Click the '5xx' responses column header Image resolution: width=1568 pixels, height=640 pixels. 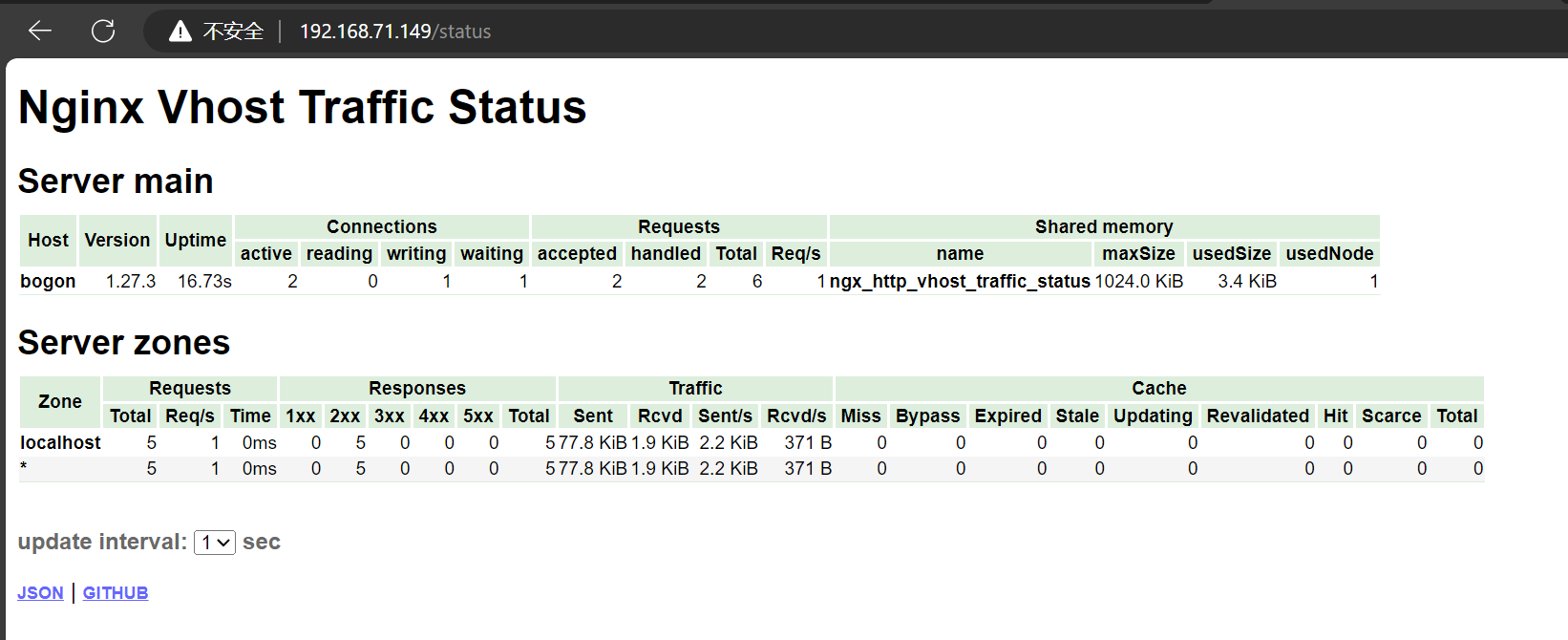[x=478, y=416]
